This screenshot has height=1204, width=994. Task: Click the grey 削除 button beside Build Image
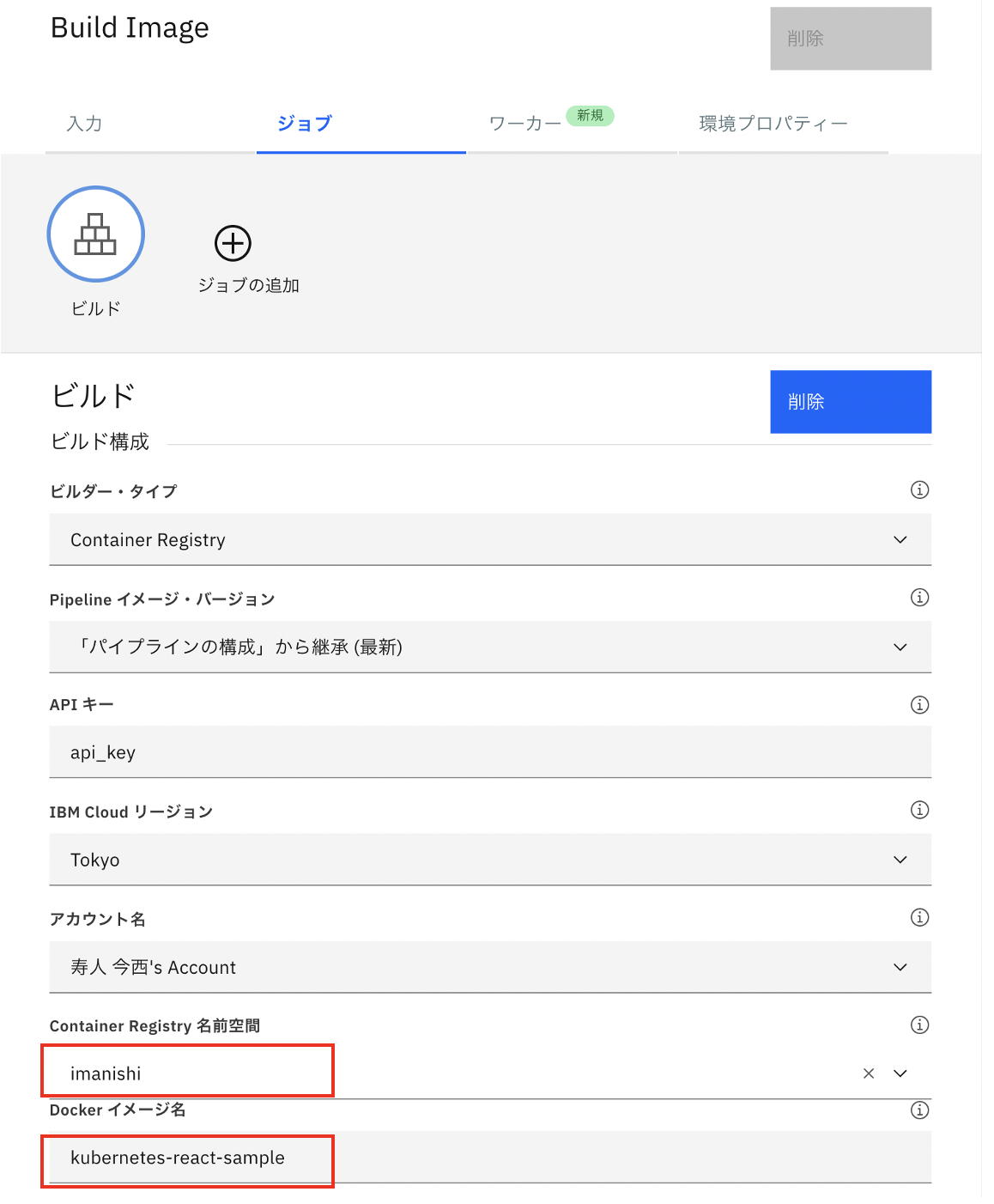tap(851, 39)
